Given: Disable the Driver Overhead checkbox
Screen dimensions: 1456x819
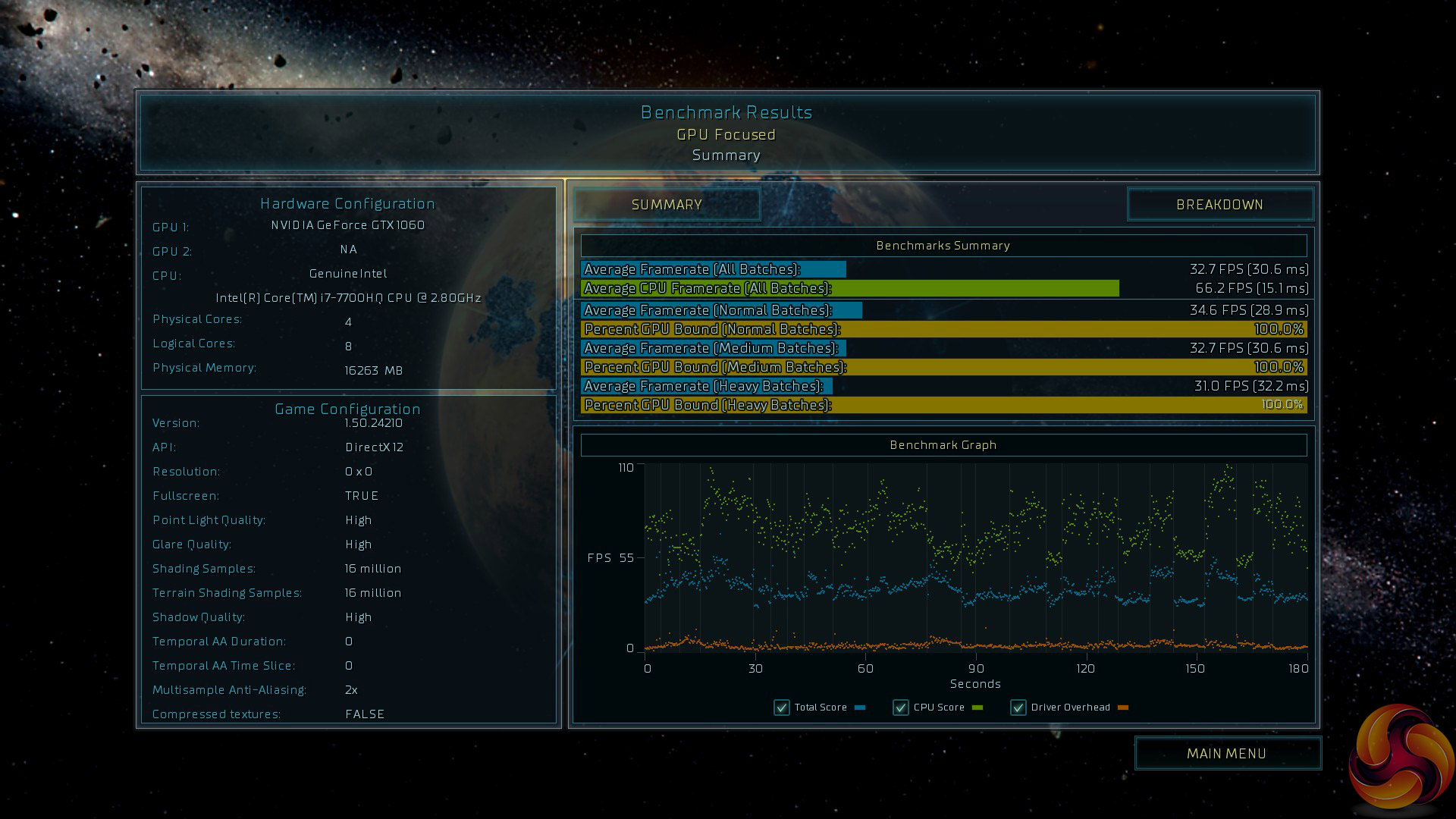Looking at the screenshot, I should pos(1018,708).
